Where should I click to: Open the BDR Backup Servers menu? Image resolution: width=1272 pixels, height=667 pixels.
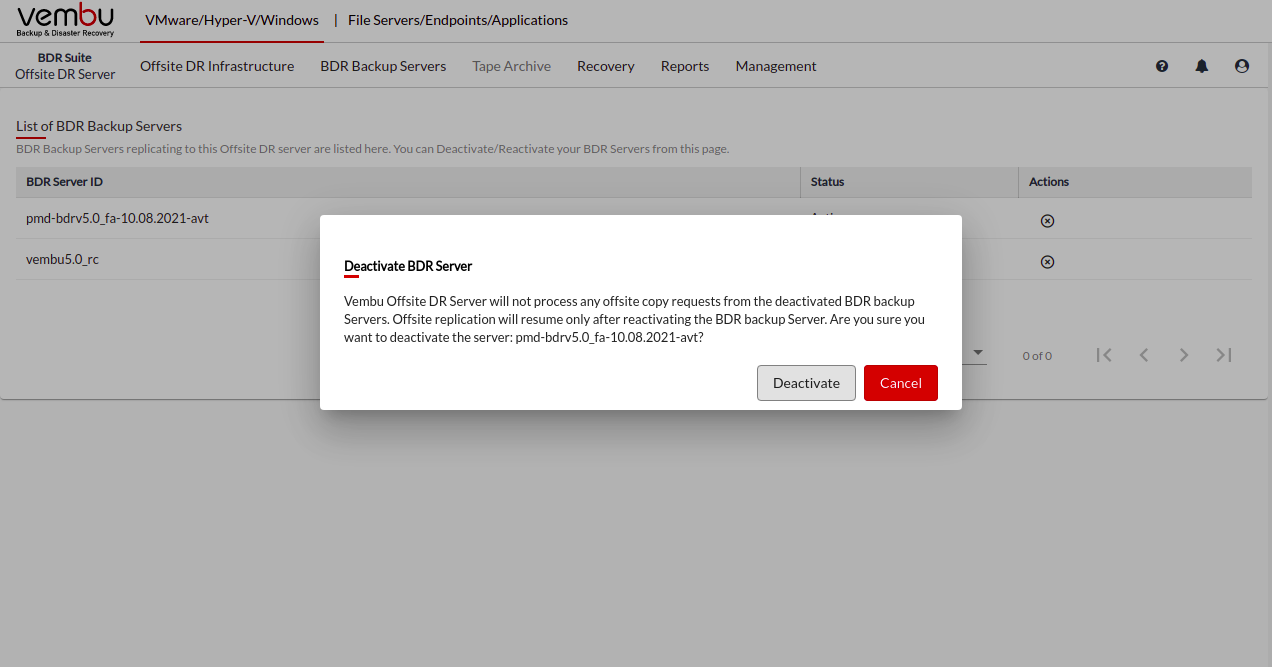383,66
